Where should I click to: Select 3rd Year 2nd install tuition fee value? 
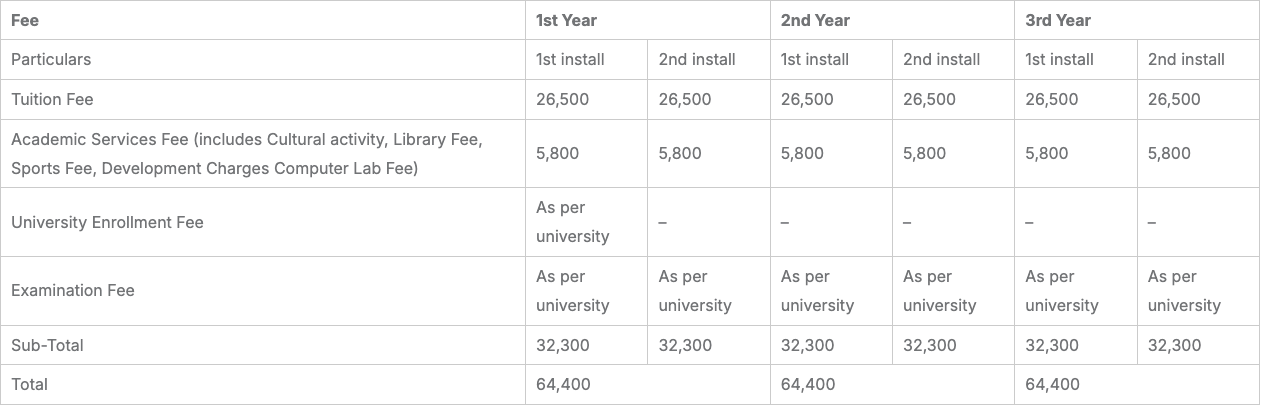1174,99
